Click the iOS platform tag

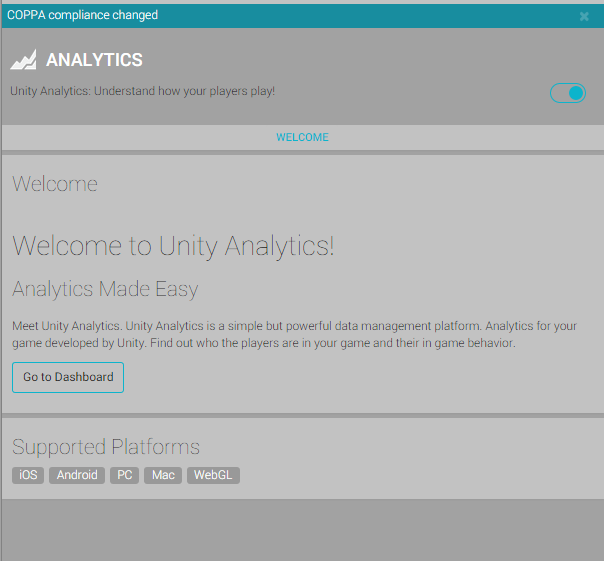28,475
